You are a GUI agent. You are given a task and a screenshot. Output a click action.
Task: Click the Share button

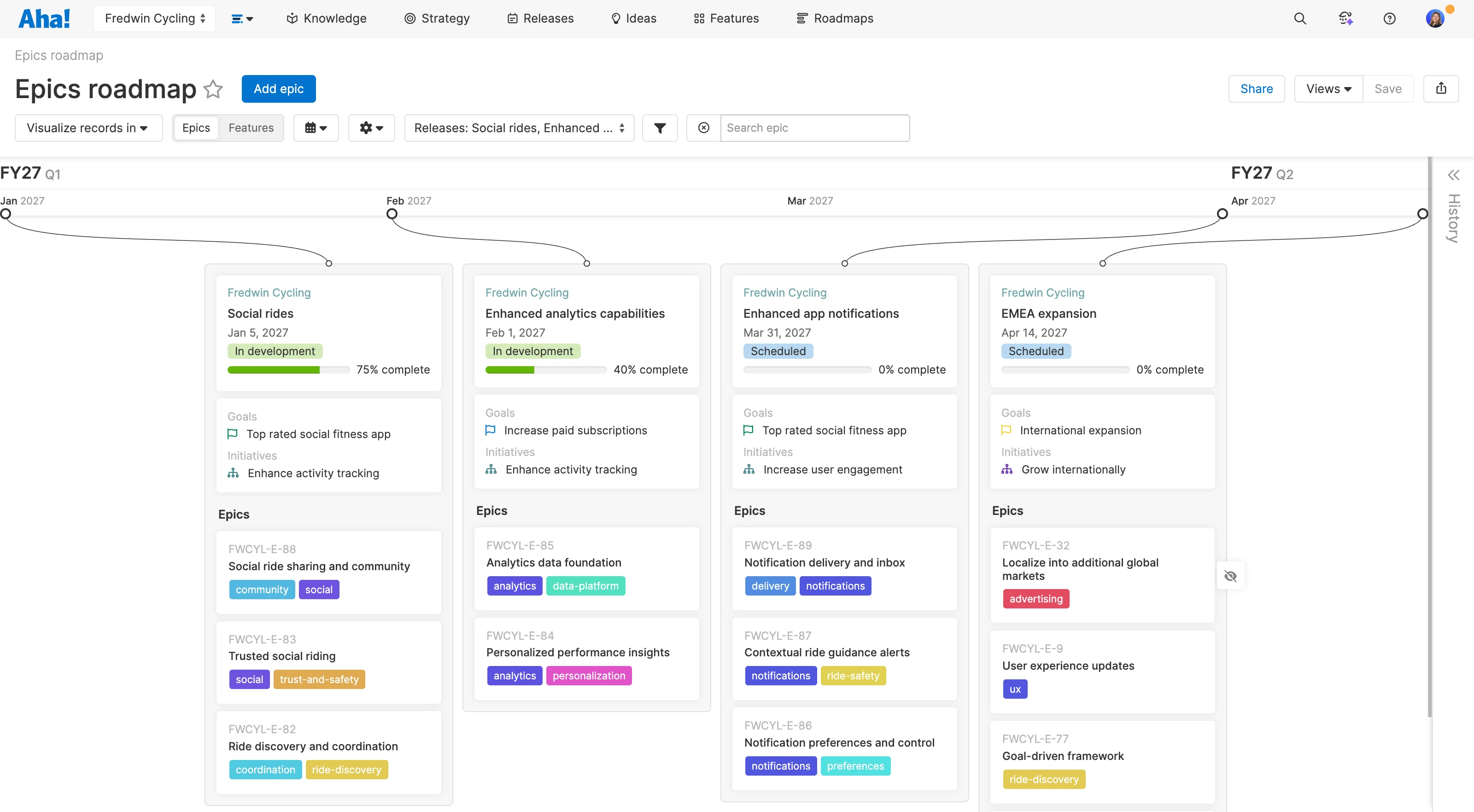pos(1257,89)
